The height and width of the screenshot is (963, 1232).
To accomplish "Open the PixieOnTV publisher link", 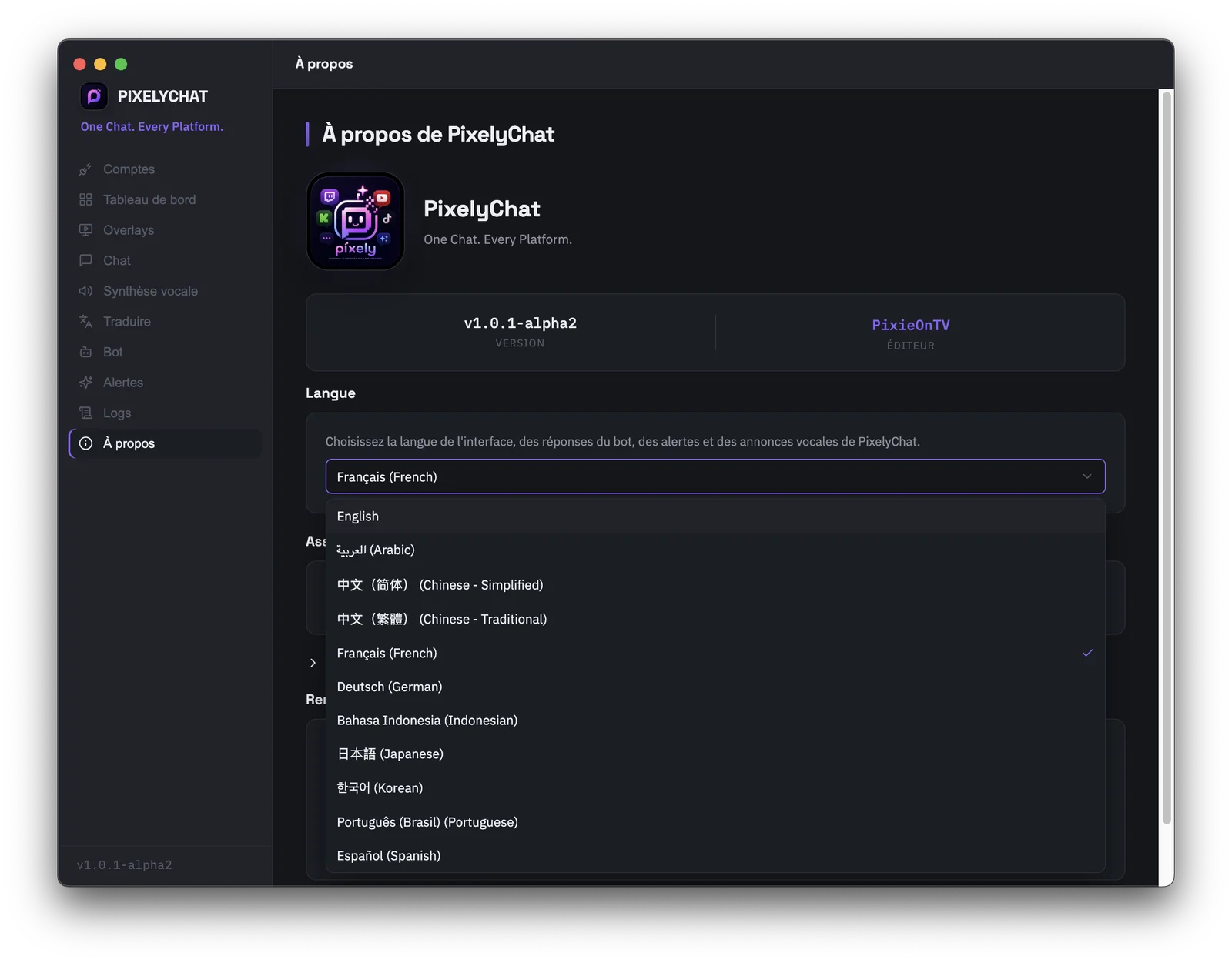I will (x=910, y=325).
